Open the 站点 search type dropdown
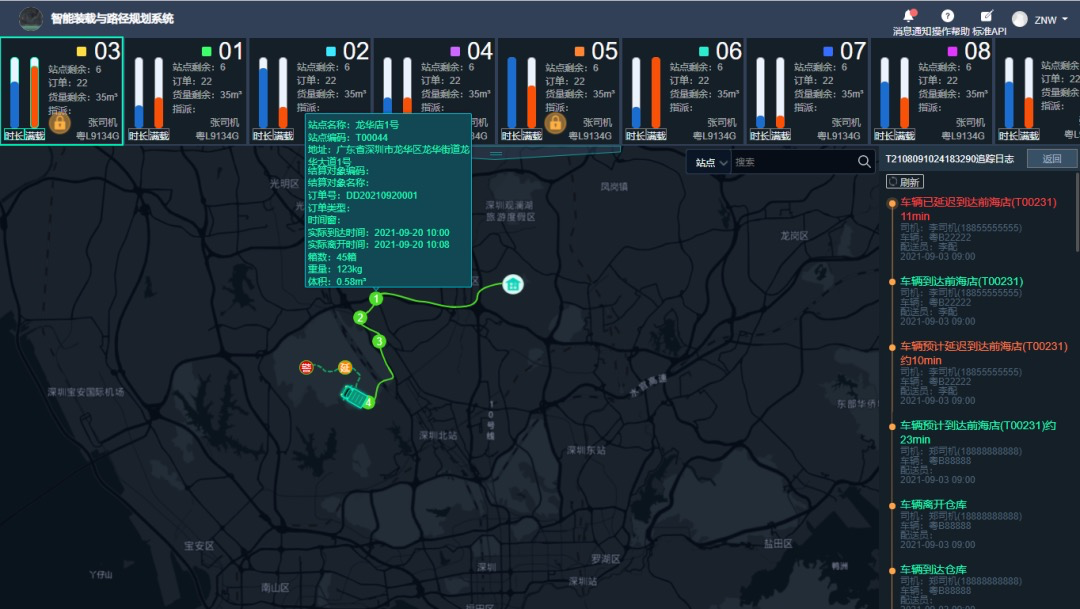1080x609 pixels. [710, 163]
